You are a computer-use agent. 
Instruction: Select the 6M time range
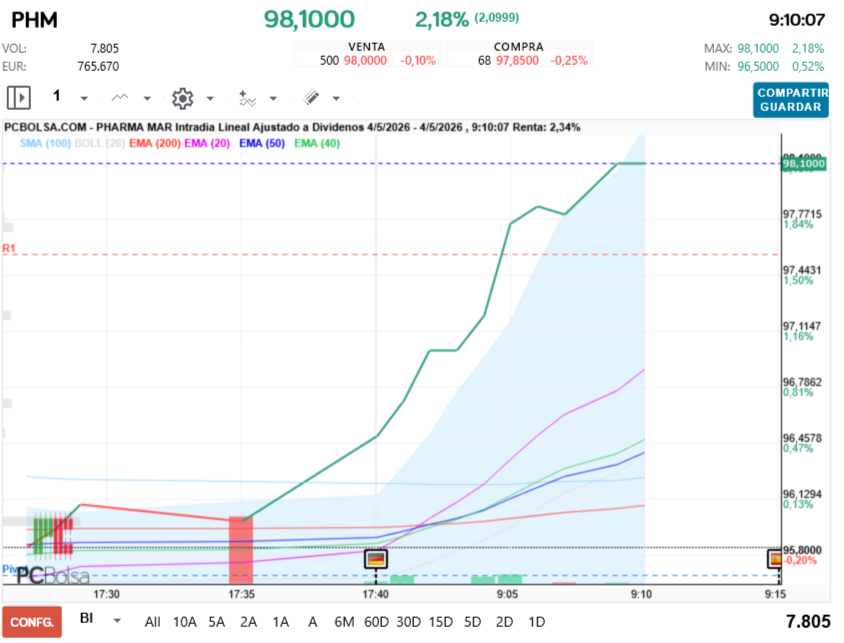(x=344, y=622)
